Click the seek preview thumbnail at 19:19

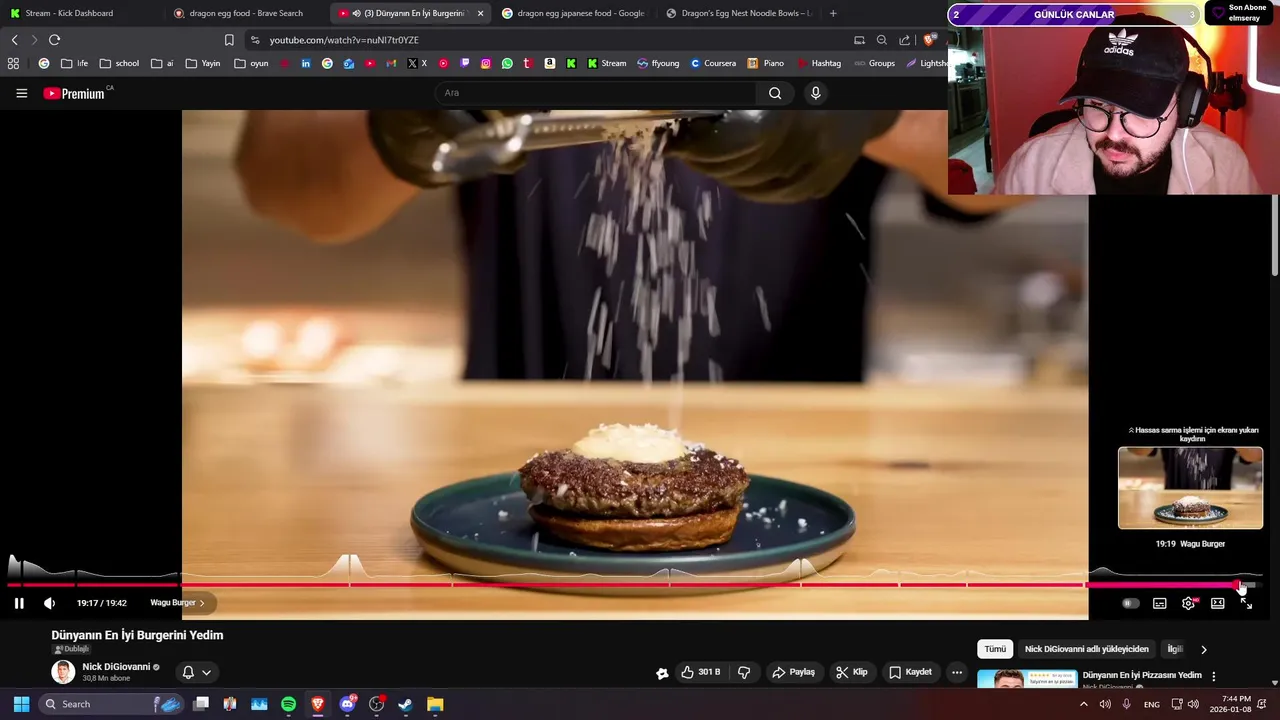tap(1190, 488)
